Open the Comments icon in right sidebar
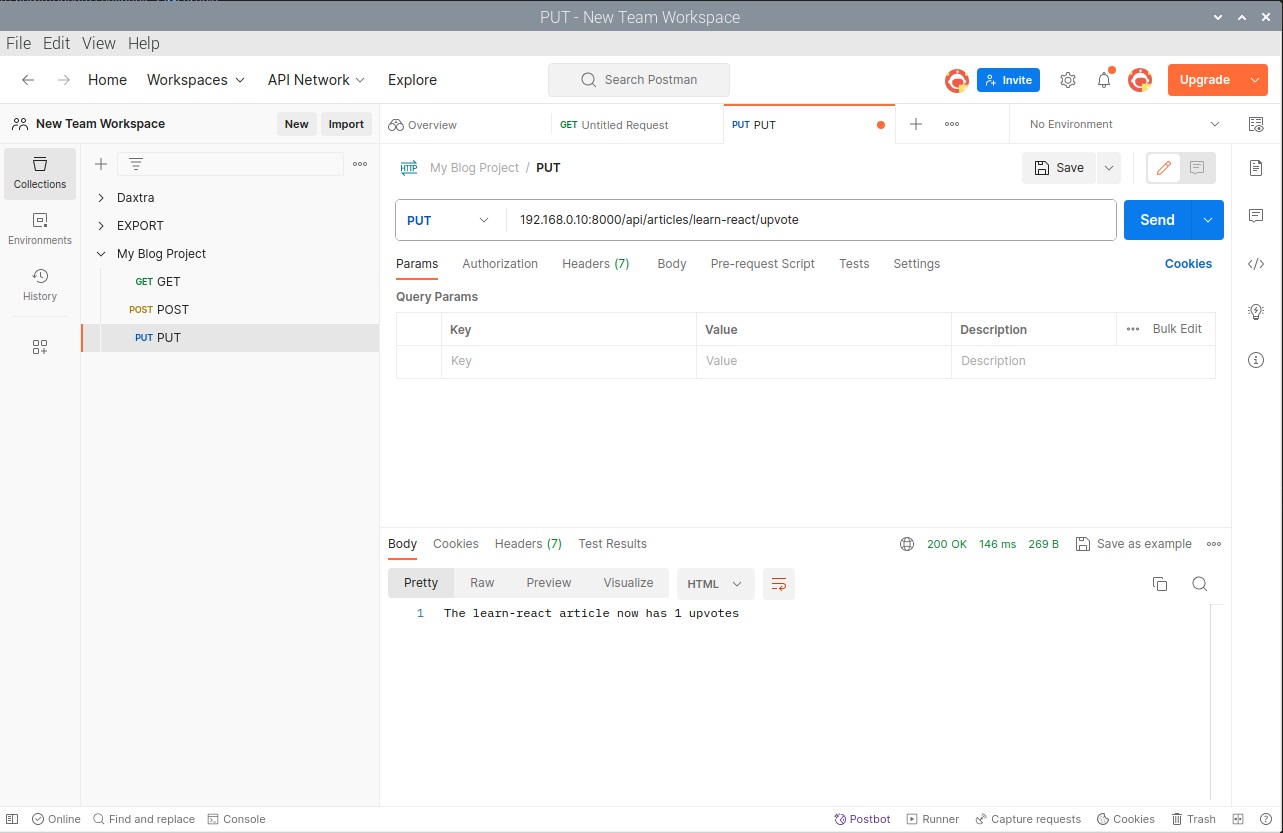The width and height of the screenshot is (1283, 833). click(1257, 216)
